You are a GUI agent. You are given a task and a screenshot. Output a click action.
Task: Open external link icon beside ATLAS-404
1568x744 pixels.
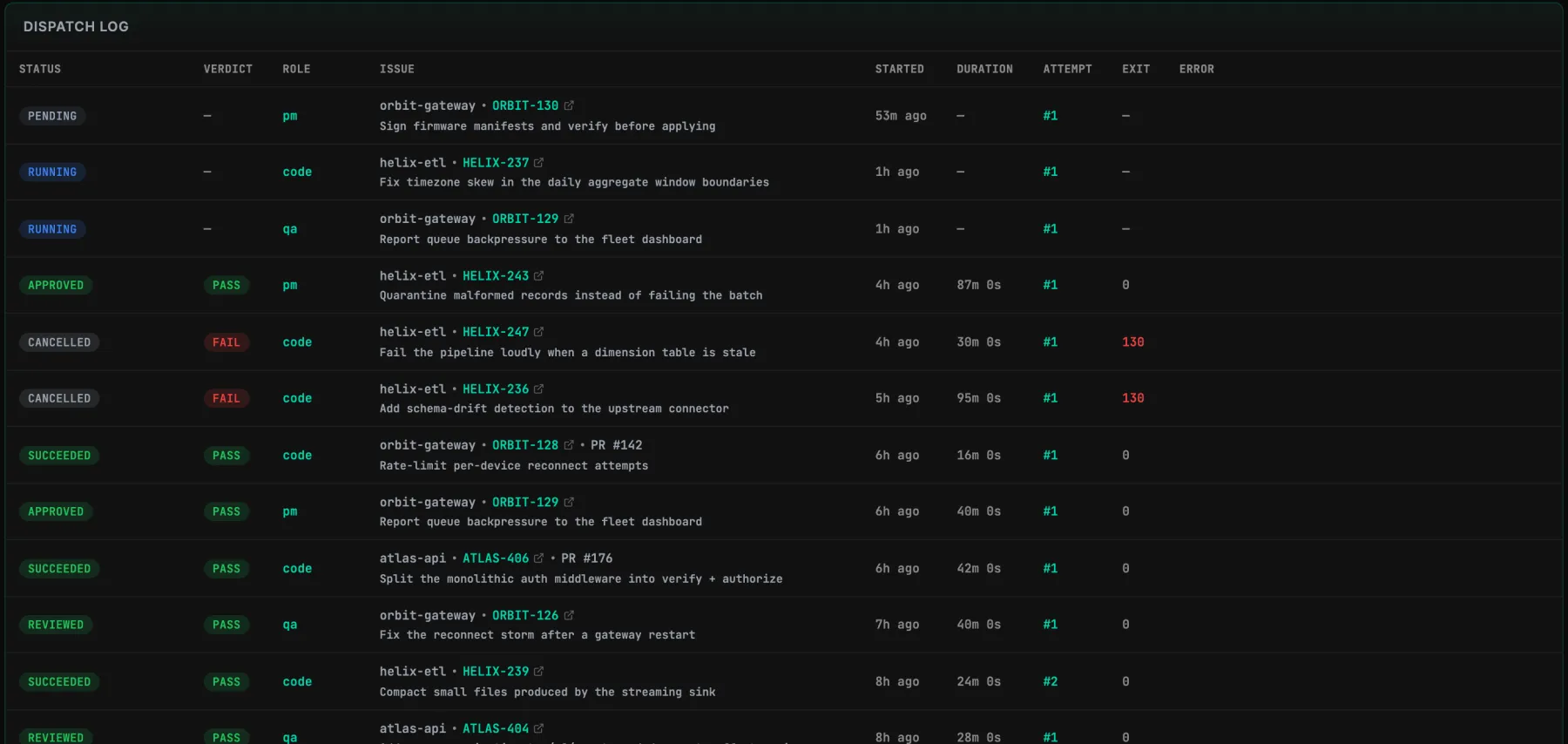tap(538, 728)
